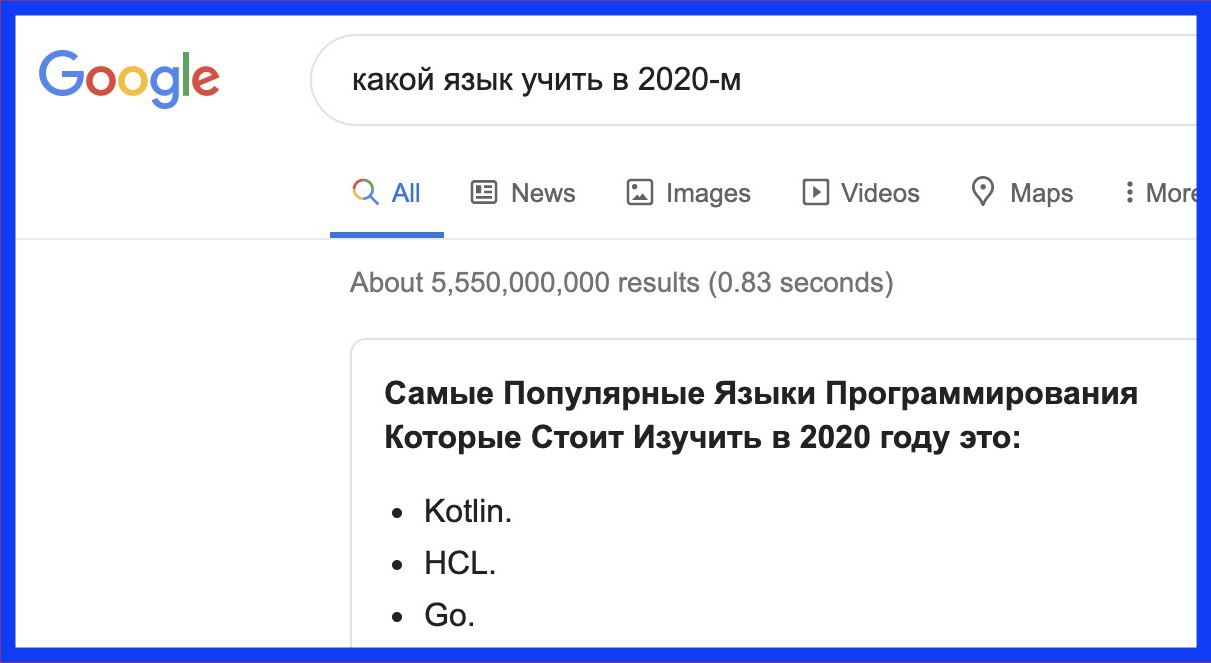Select the All results tab label
This screenshot has width=1211, height=663.
[406, 193]
